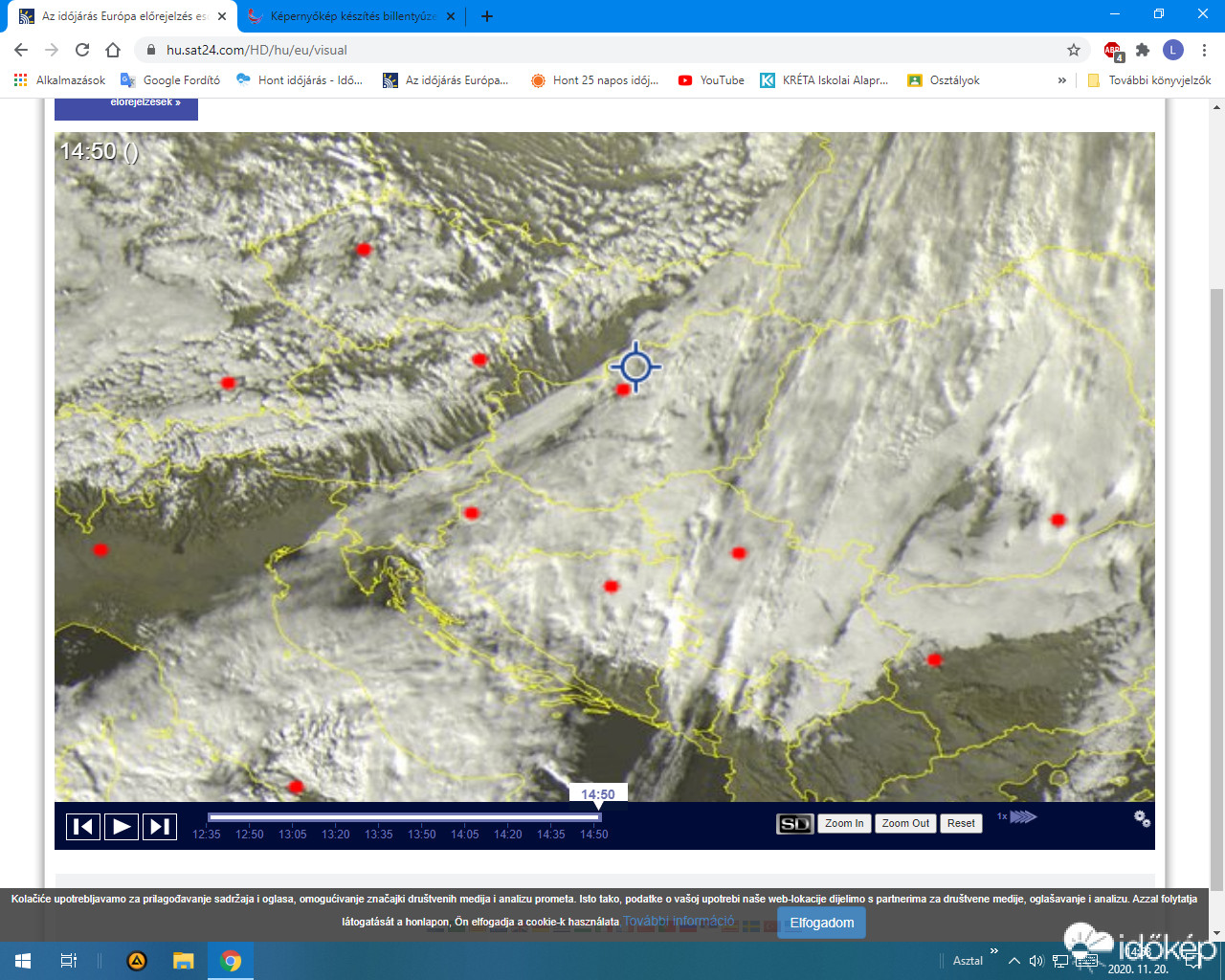Click the timeline progress bar
Viewport: 1225px width, 980px height.
[x=404, y=817]
